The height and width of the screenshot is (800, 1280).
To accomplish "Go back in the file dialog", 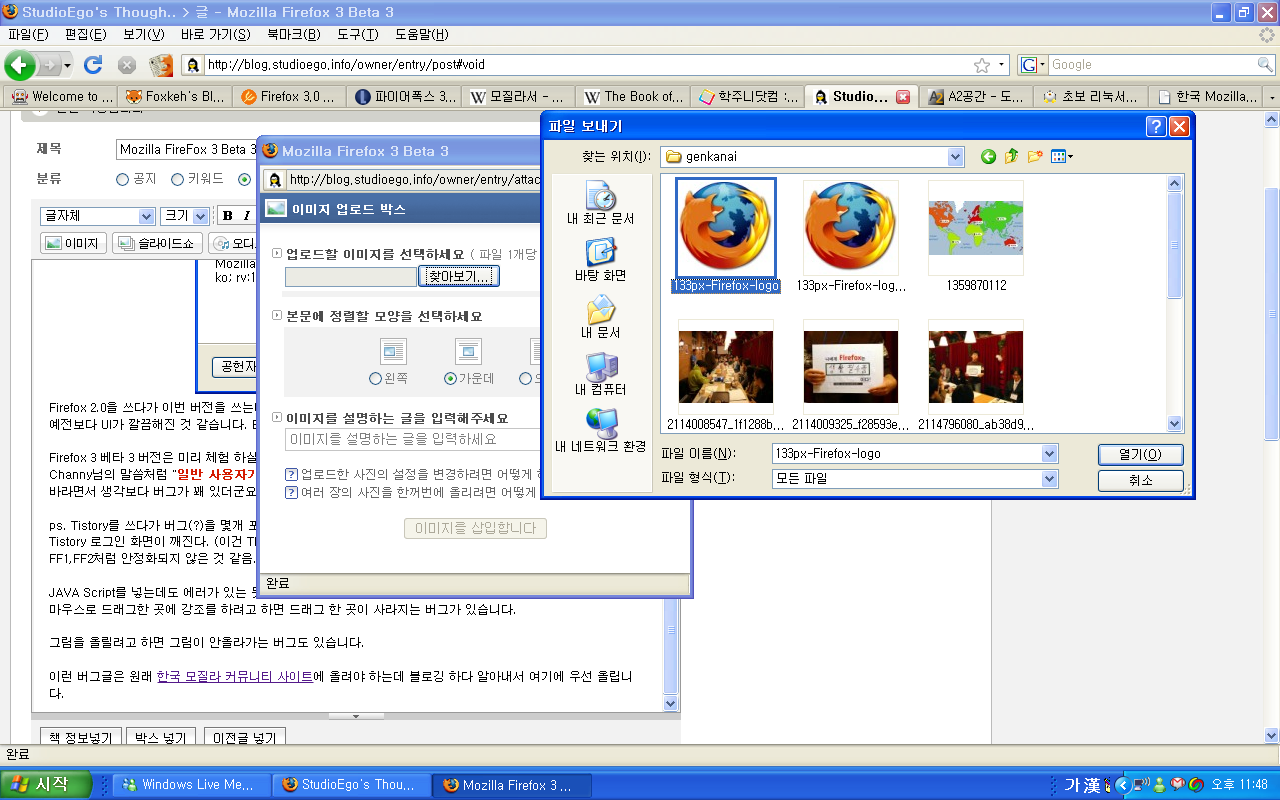I will (988, 156).
